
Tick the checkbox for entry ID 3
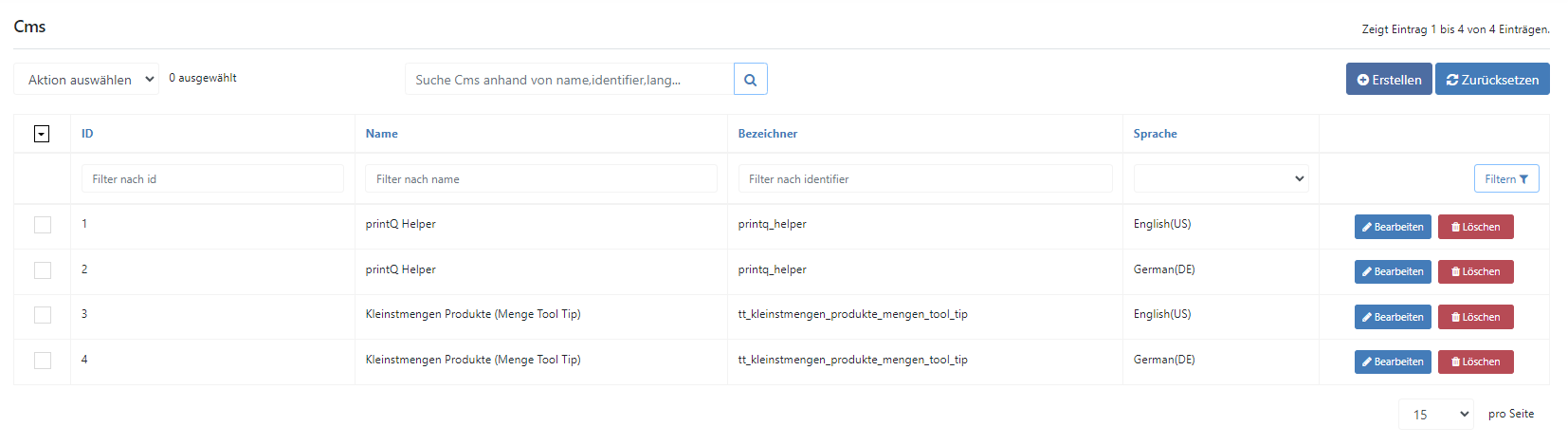(43, 315)
